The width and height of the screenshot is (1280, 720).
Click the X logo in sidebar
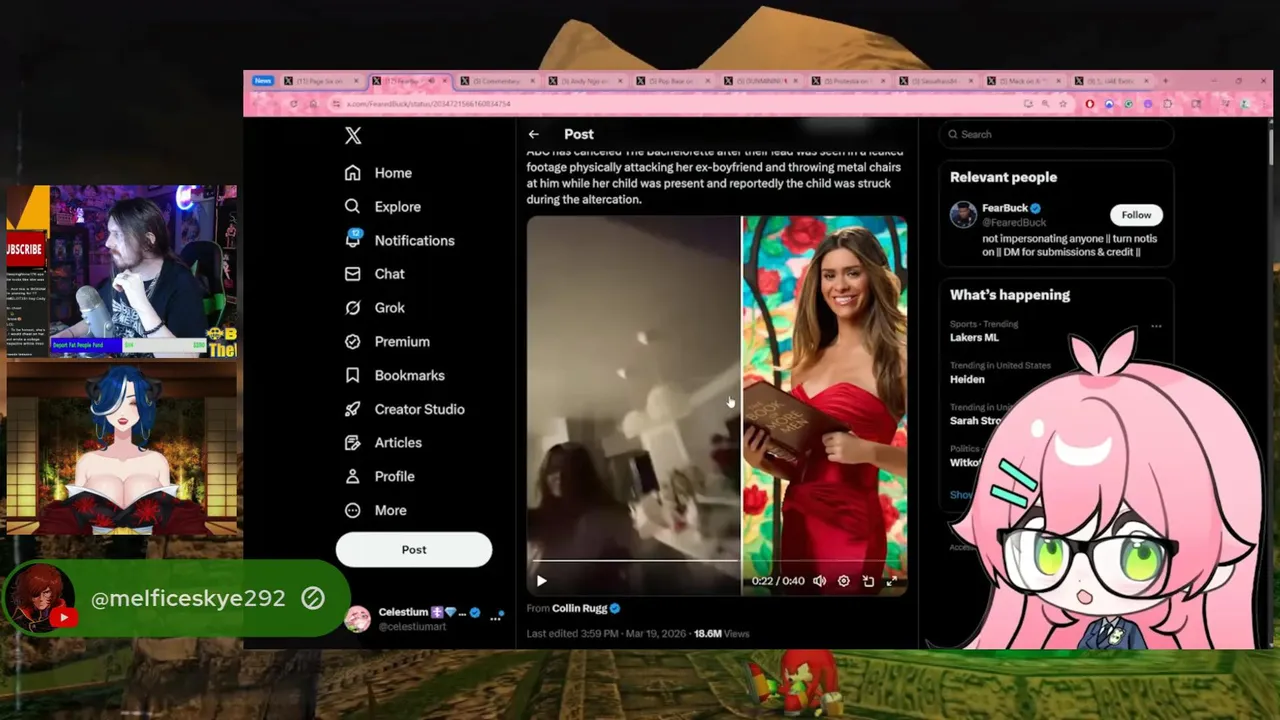(352, 136)
